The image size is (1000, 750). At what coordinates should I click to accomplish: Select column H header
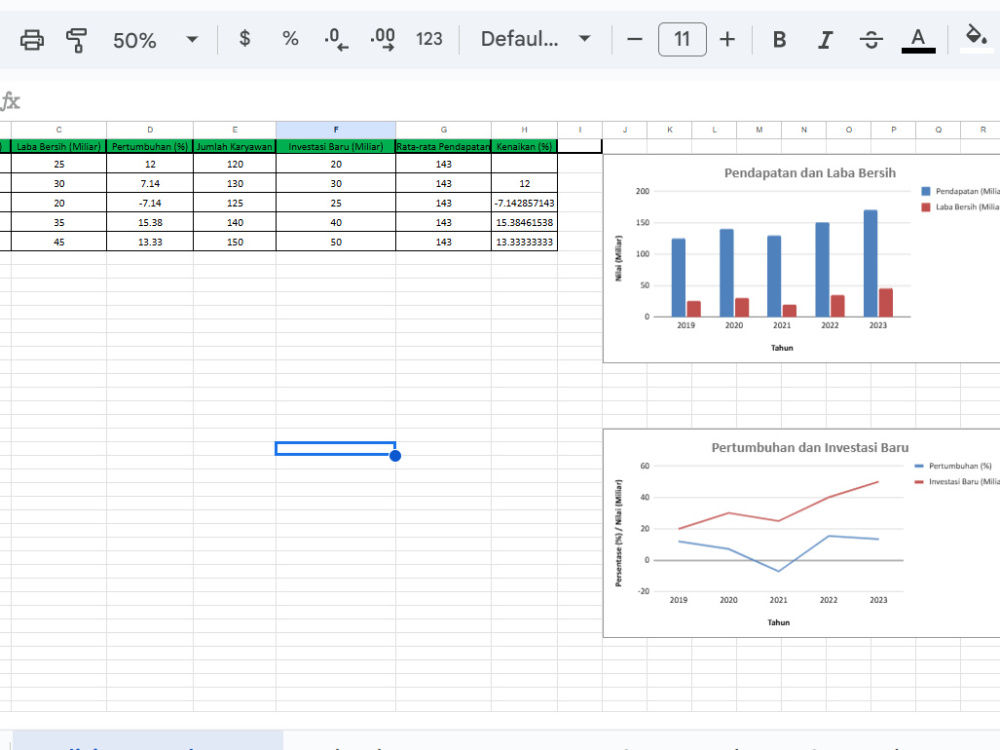(524, 129)
